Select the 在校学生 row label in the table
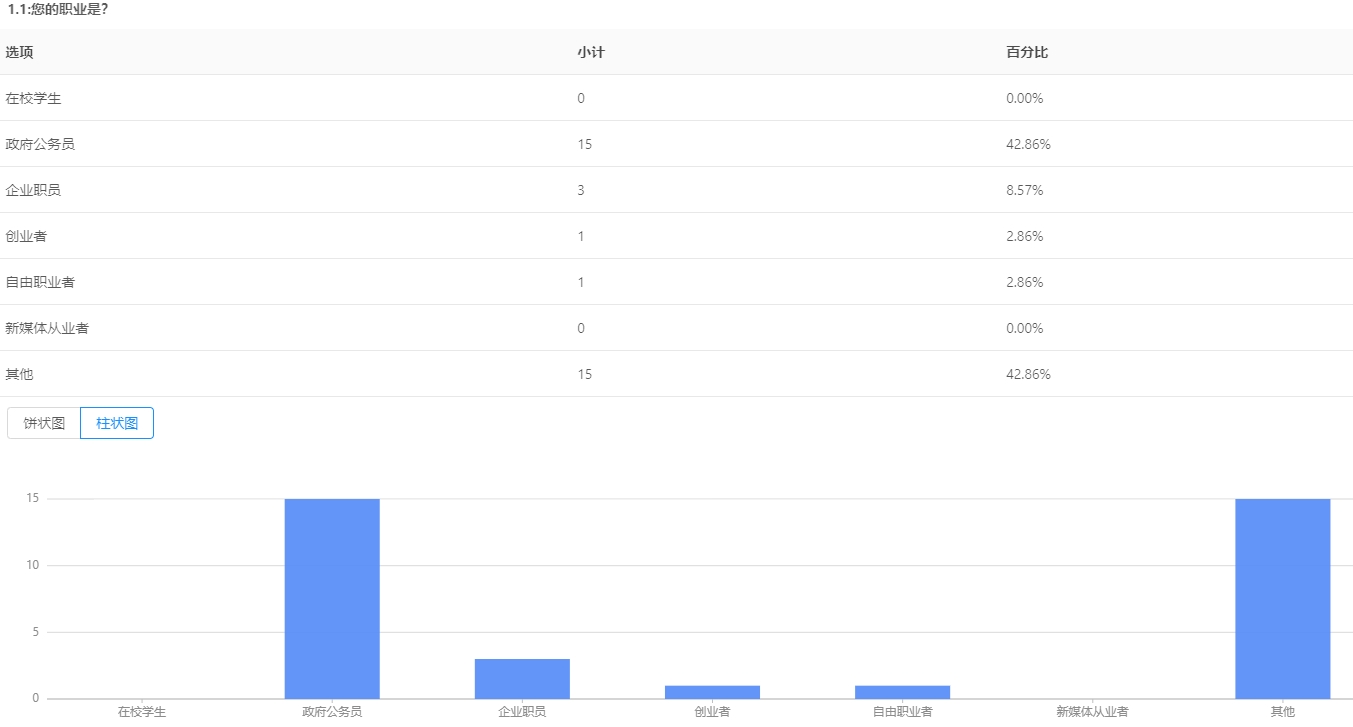 [34, 98]
